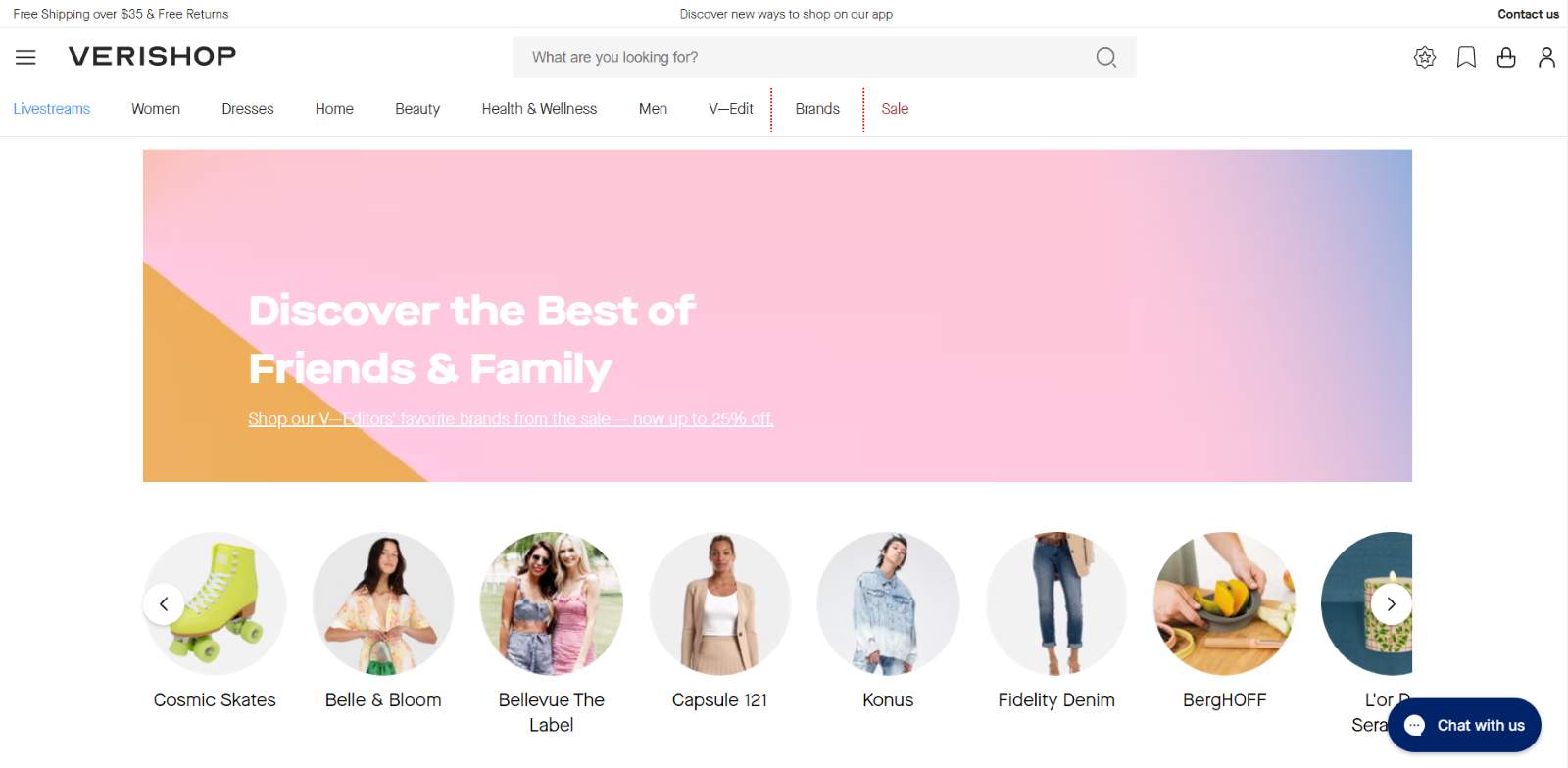Show next brands with right arrow
This screenshot has height=768, width=1568.
[1391, 604]
